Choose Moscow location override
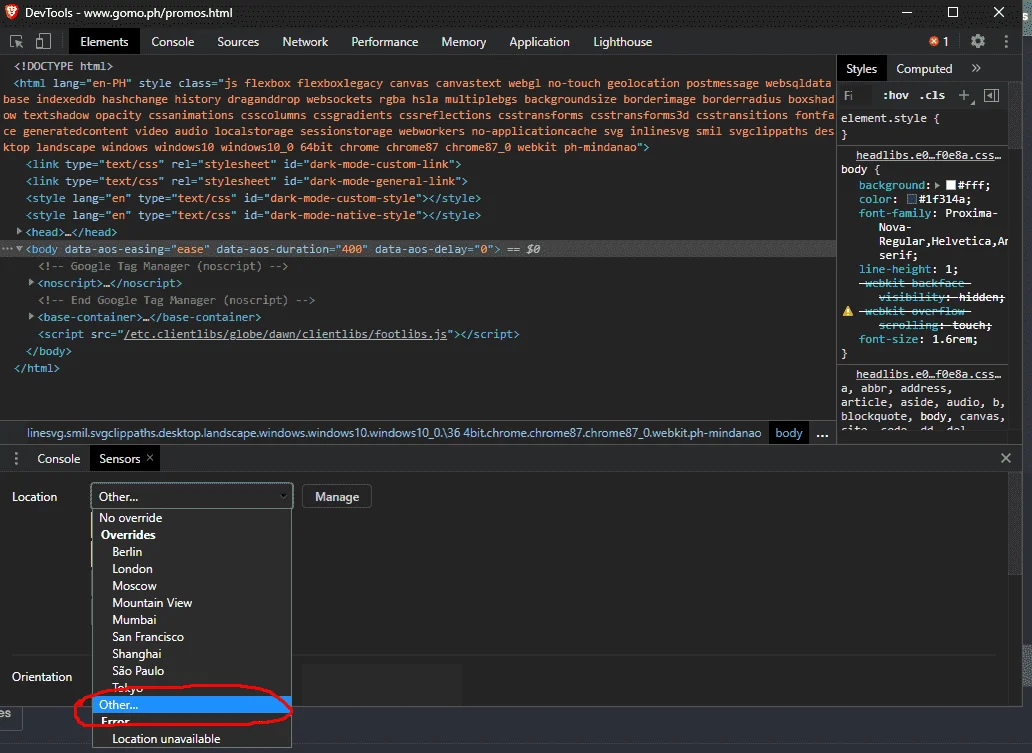This screenshot has height=753, width=1032. coord(192,586)
